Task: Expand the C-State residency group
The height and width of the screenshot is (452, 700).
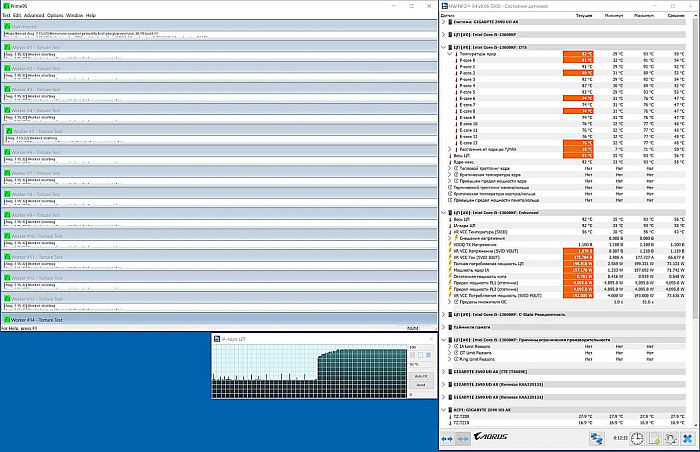Action: click(443, 314)
